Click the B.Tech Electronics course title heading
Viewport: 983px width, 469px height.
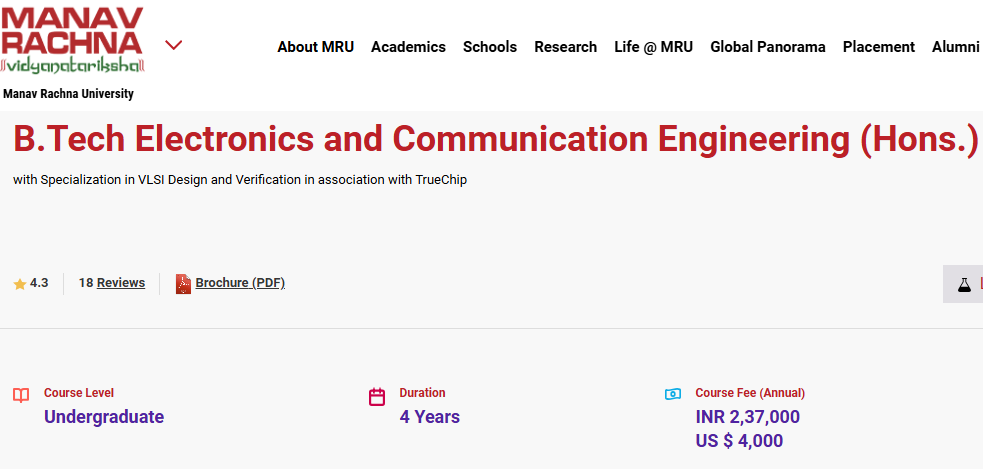pos(495,139)
